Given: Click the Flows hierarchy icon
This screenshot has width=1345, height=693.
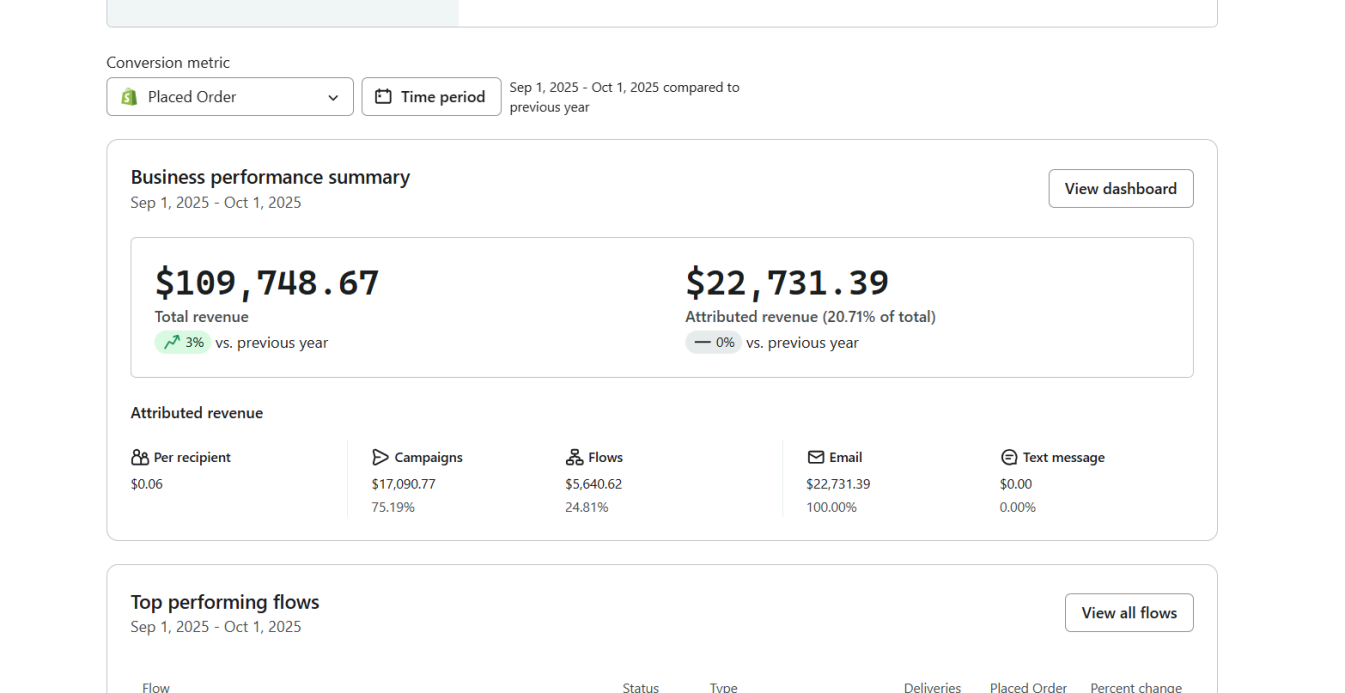Looking at the screenshot, I should coord(574,457).
